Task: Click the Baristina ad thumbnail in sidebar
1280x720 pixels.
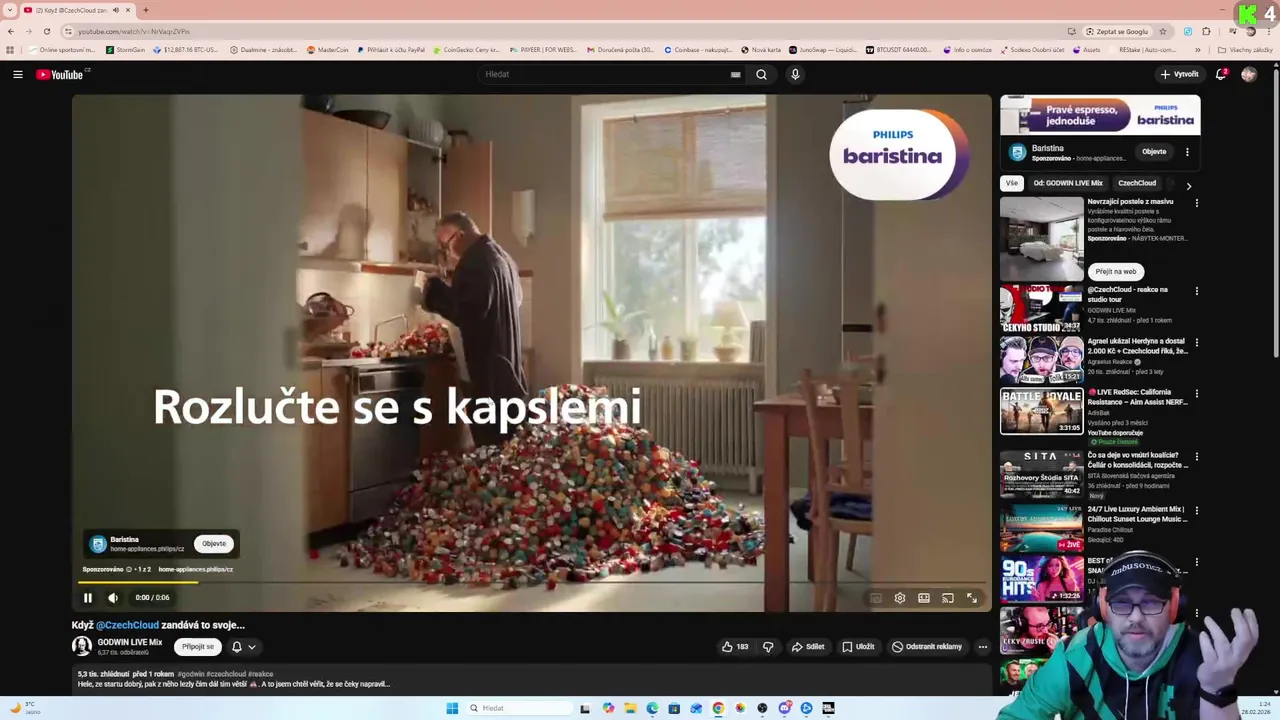Action: tap(1100, 115)
